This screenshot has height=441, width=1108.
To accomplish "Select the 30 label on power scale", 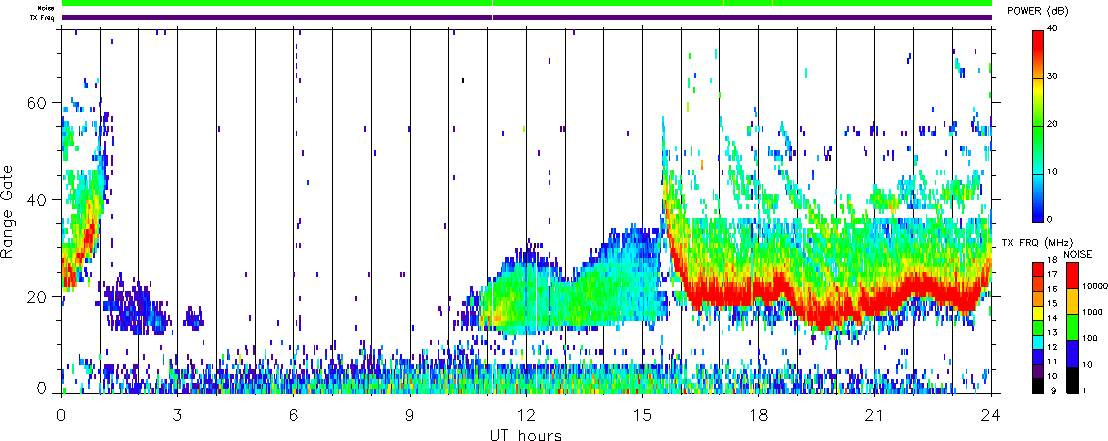I will (x=1053, y=78).
